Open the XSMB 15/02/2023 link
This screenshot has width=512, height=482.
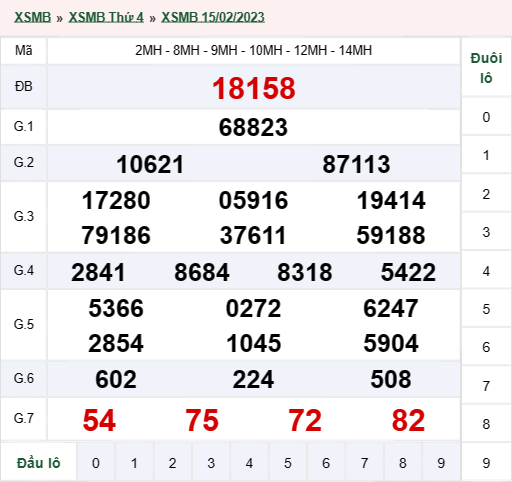213,17
